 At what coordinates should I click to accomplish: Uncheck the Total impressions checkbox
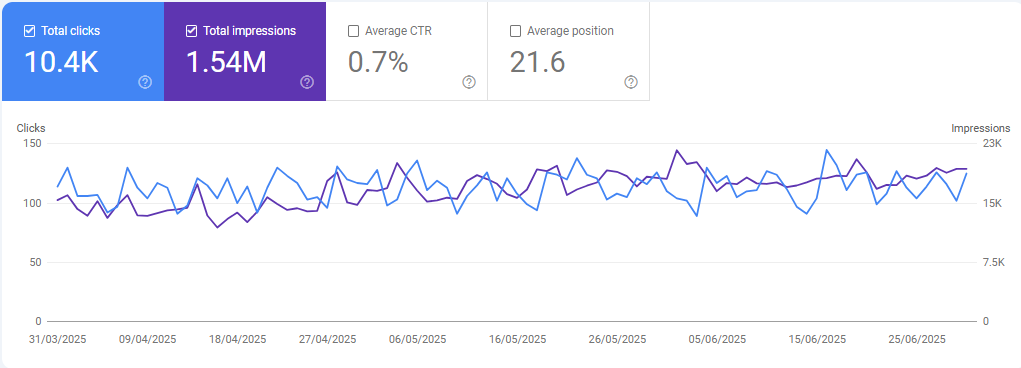tap(191, 31)
